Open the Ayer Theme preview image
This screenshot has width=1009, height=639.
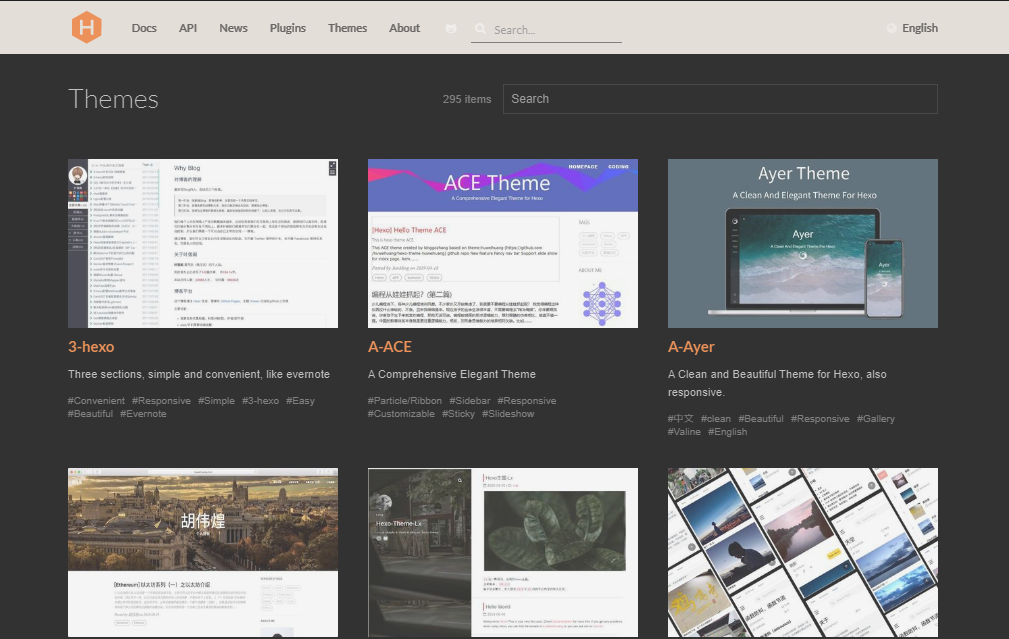[x=802, y=243]
